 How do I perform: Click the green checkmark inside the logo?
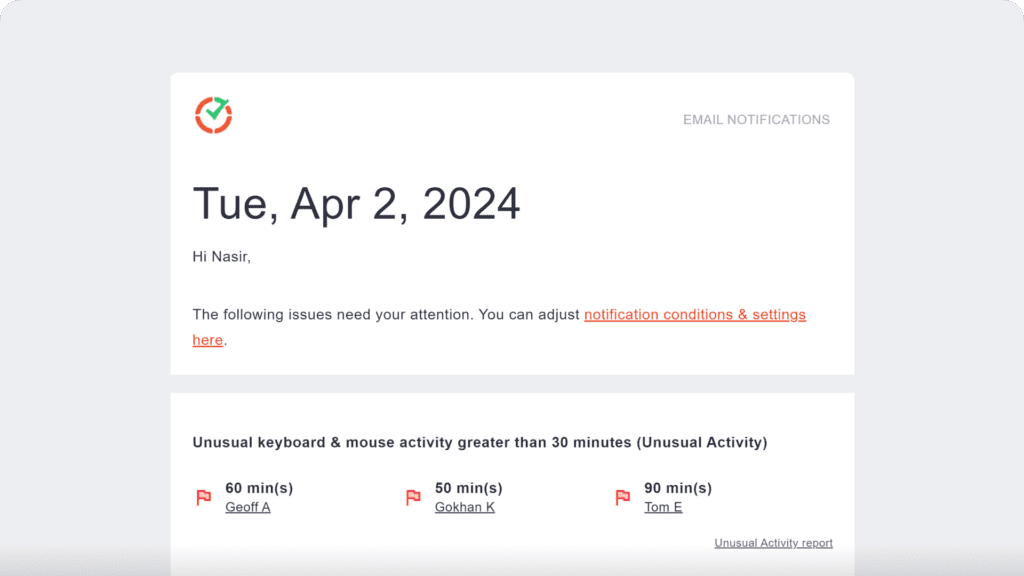click(215, 111)
